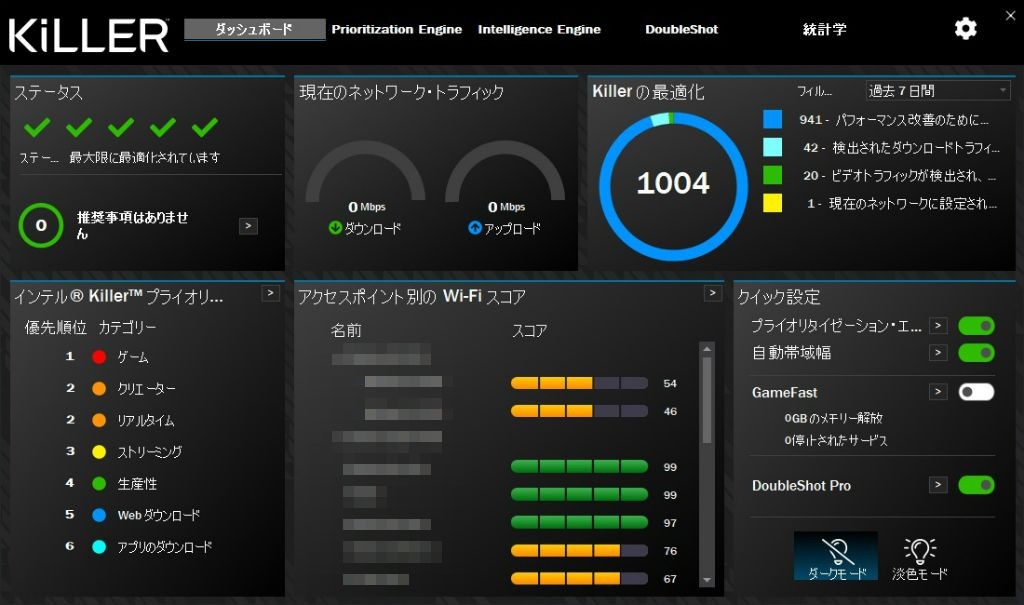Expand the Killer priority panel arrow
This screenshot has height=605, width=1024.
270,293
